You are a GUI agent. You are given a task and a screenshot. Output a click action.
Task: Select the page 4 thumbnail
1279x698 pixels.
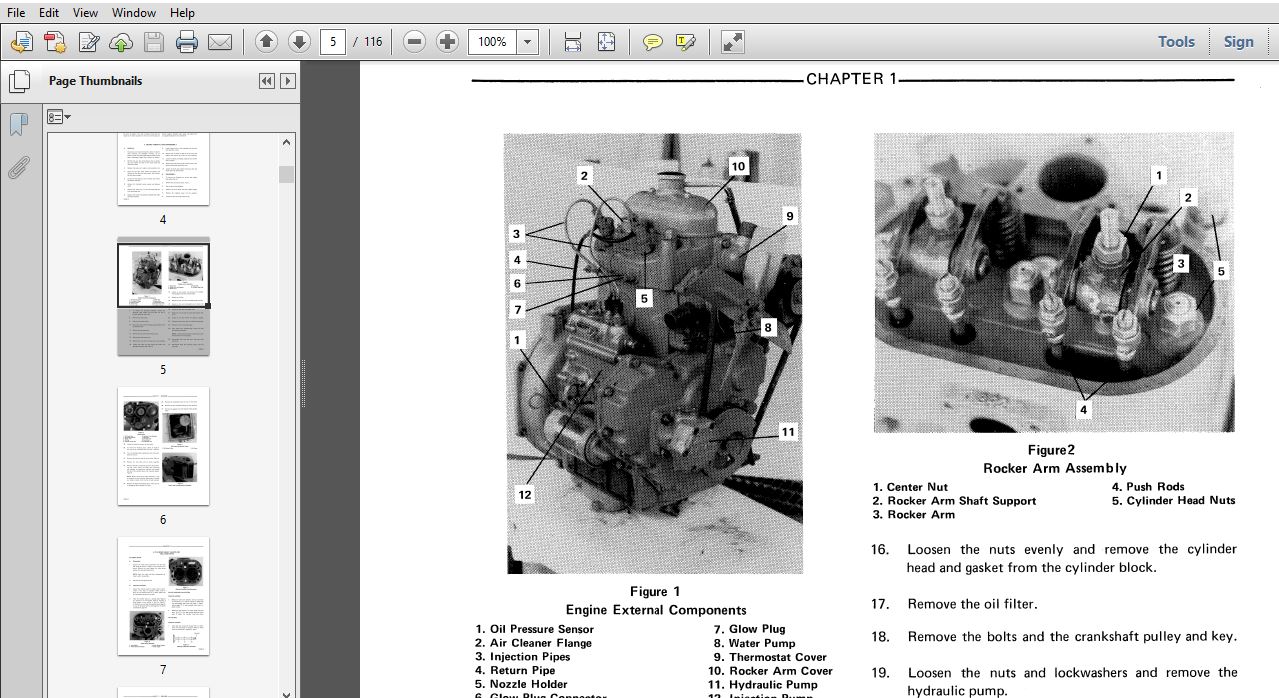click(163, 171)
